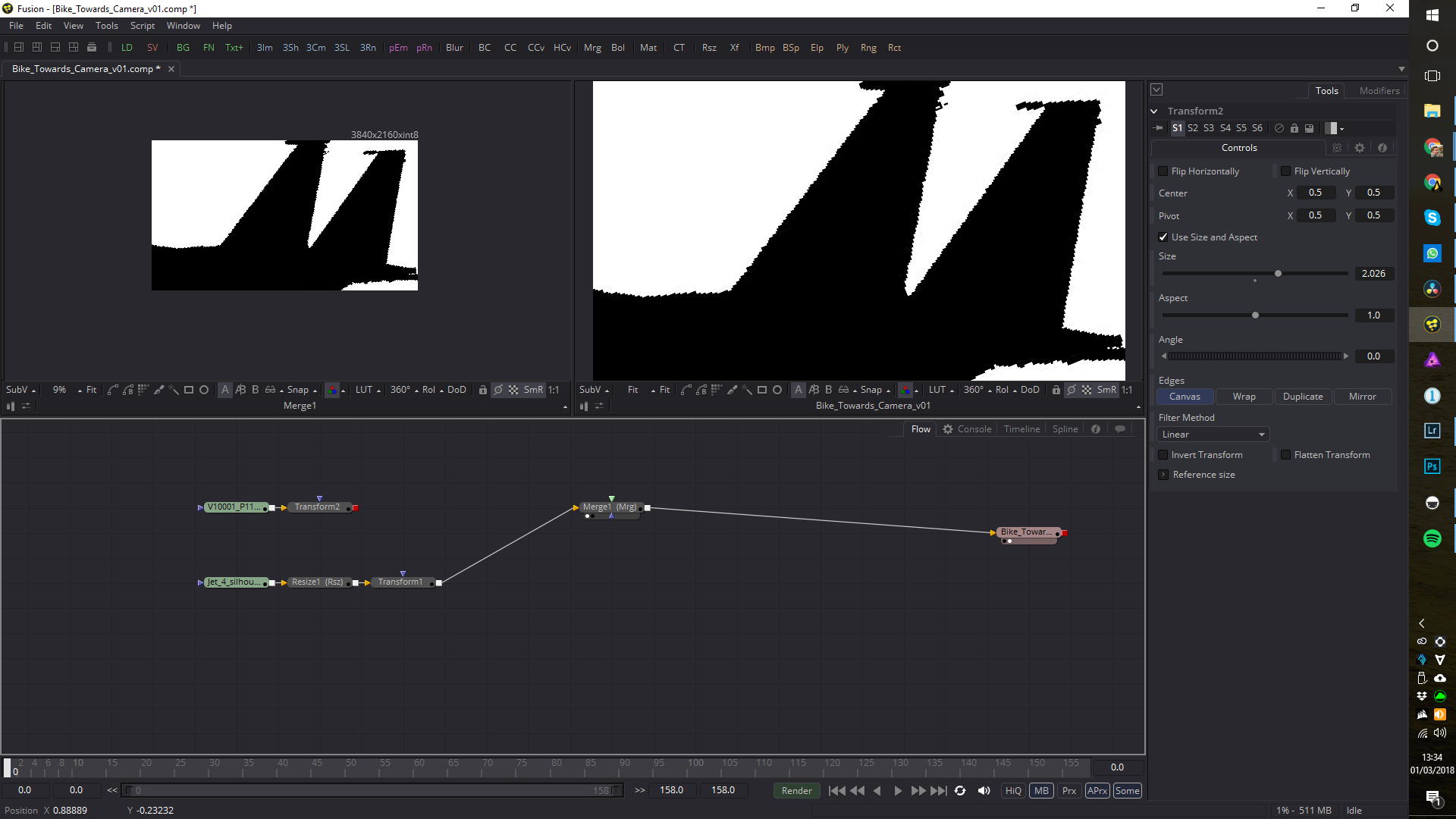This screenshot has height=819, width=1456.
Task: Click the pass-through icon for Transform2
Action: [x=1279, y=128]
